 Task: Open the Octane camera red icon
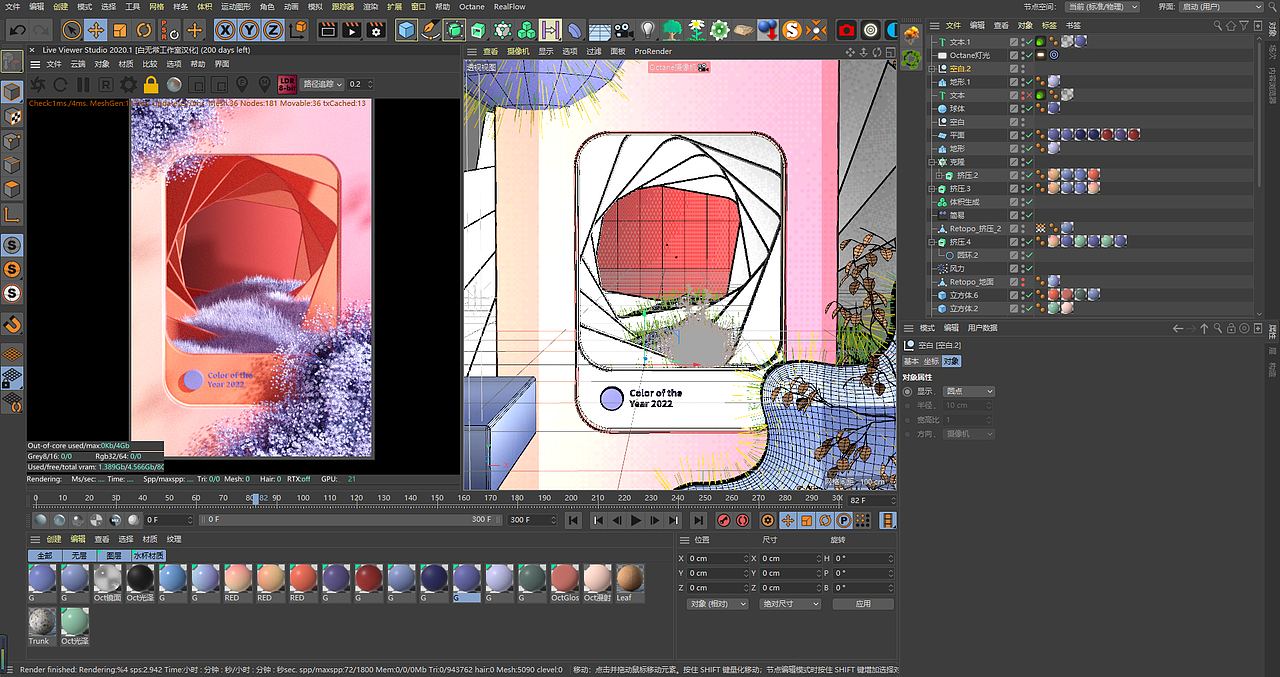coord(847,30)
